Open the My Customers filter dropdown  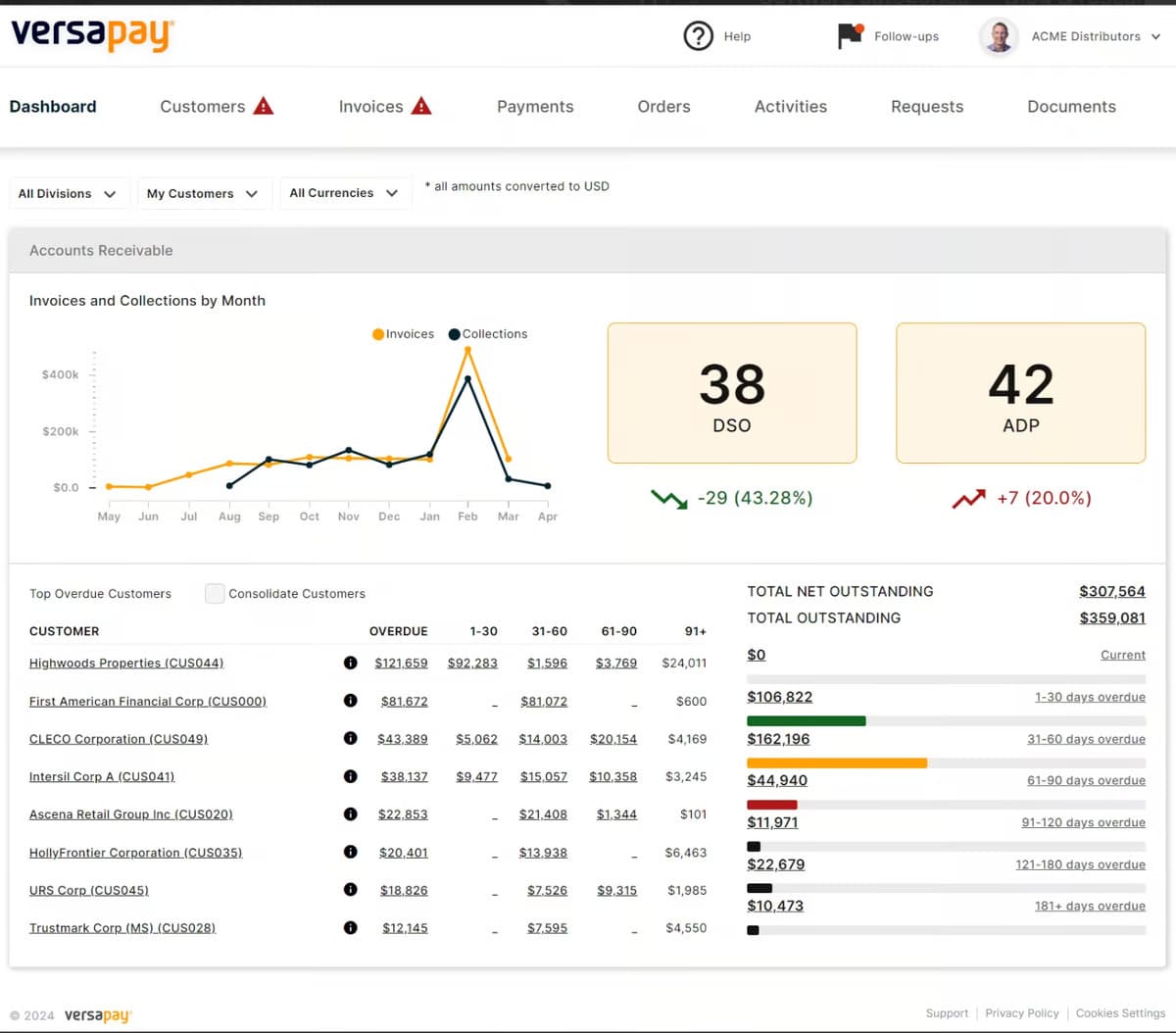click(203, 193)
